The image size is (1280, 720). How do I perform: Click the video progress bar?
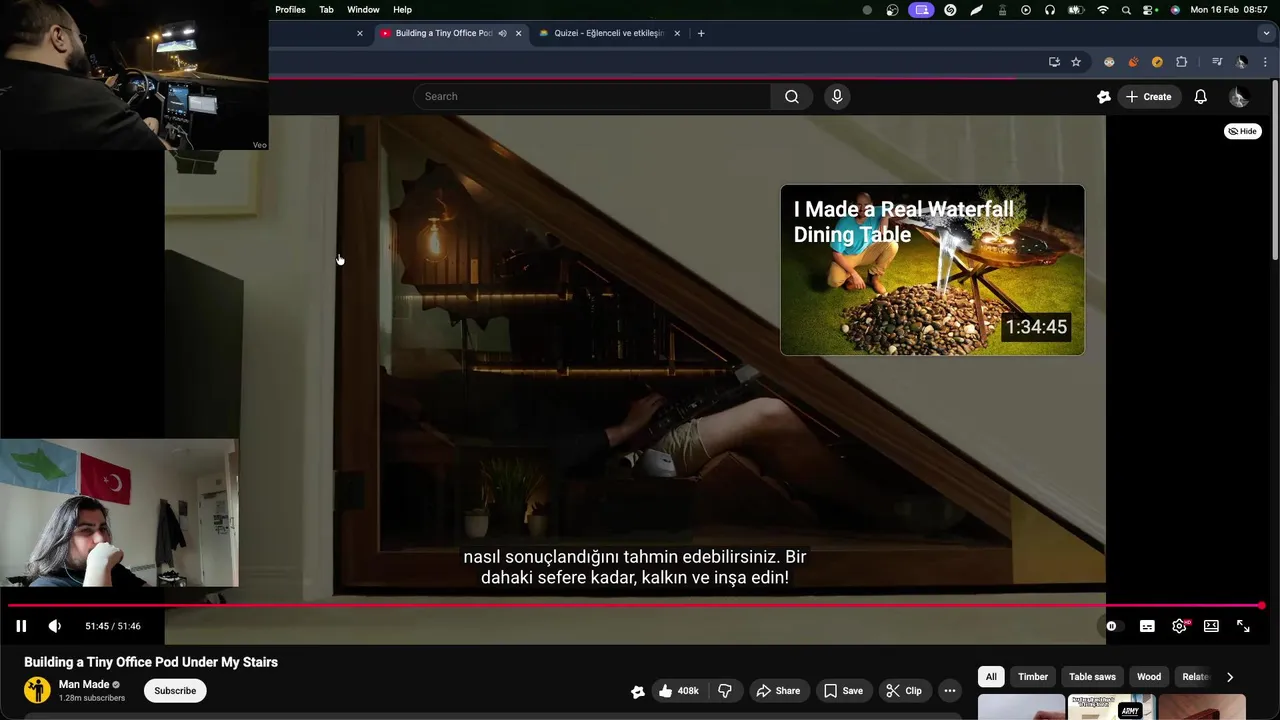pyautogui.click(x=636, y=605)
